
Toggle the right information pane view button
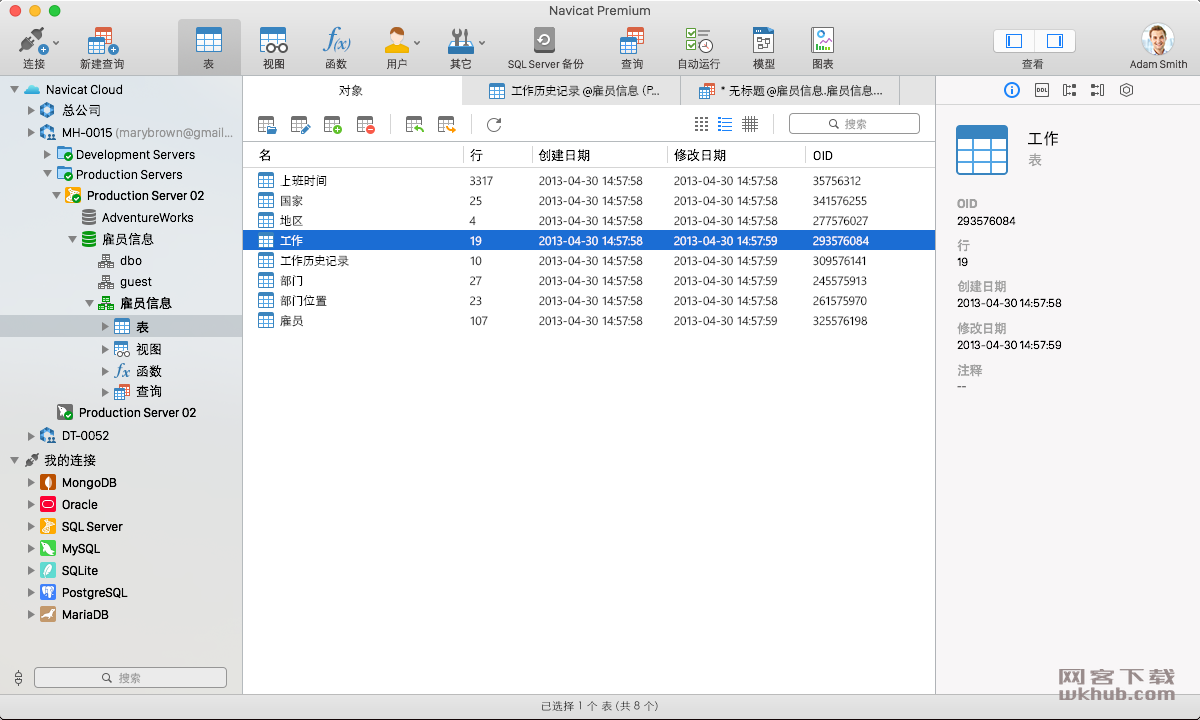(x=1055, y=41)
